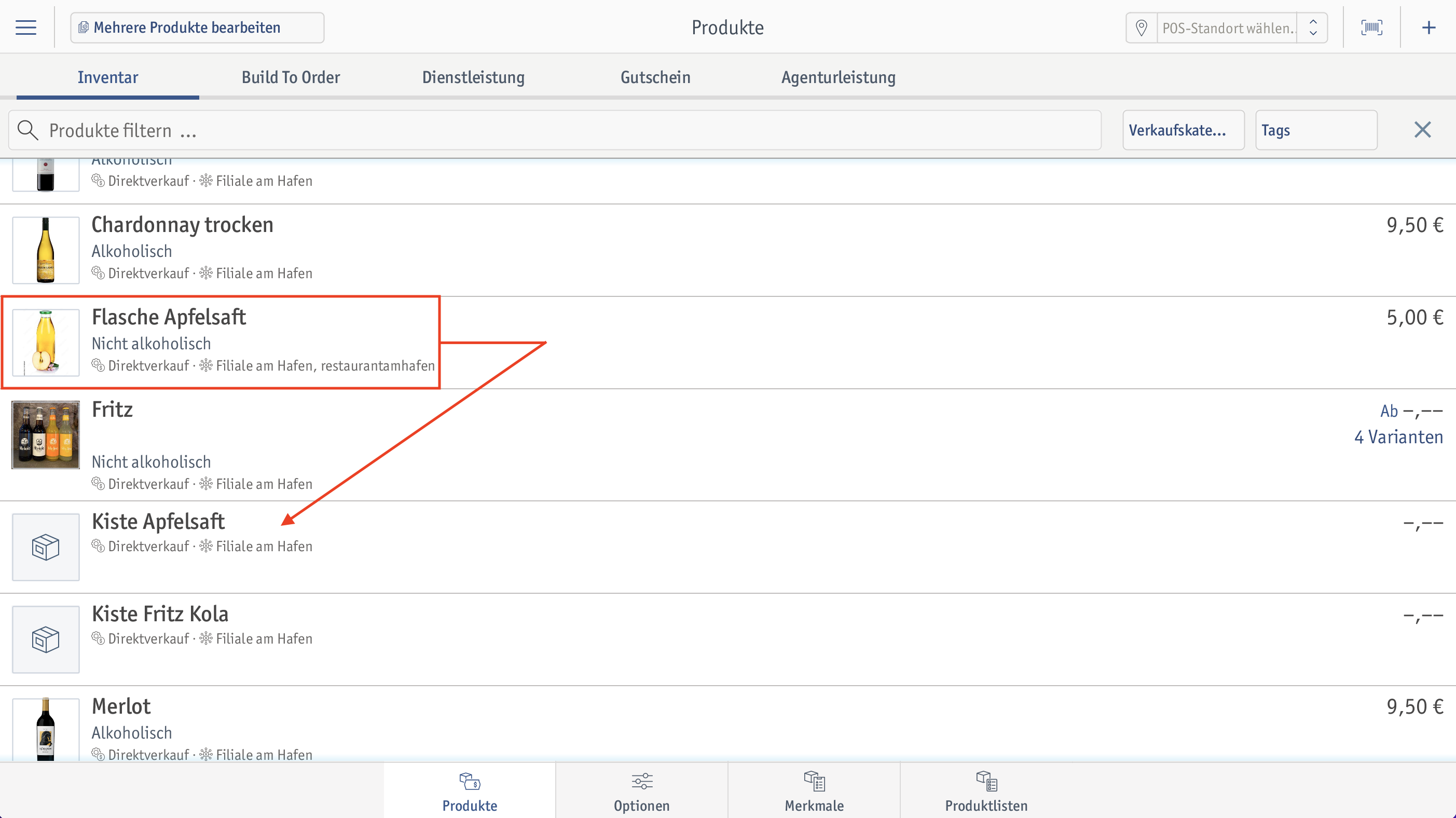The height and width of the screenshot is (818, 1456).
Task: Click Nicht alkoholisch under Fritz
Action: tap(151, 462)
